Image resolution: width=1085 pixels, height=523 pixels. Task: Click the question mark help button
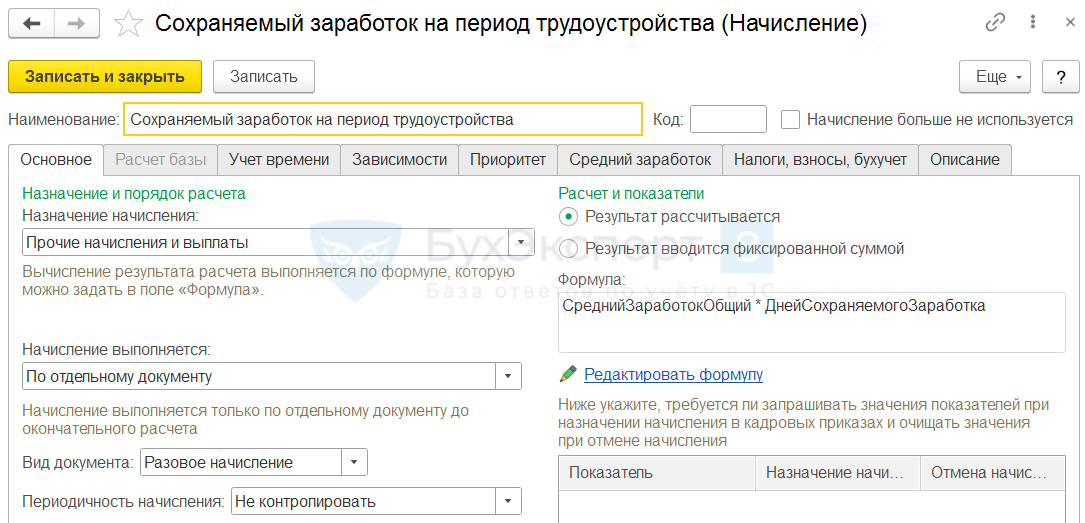pos(1060,77)
